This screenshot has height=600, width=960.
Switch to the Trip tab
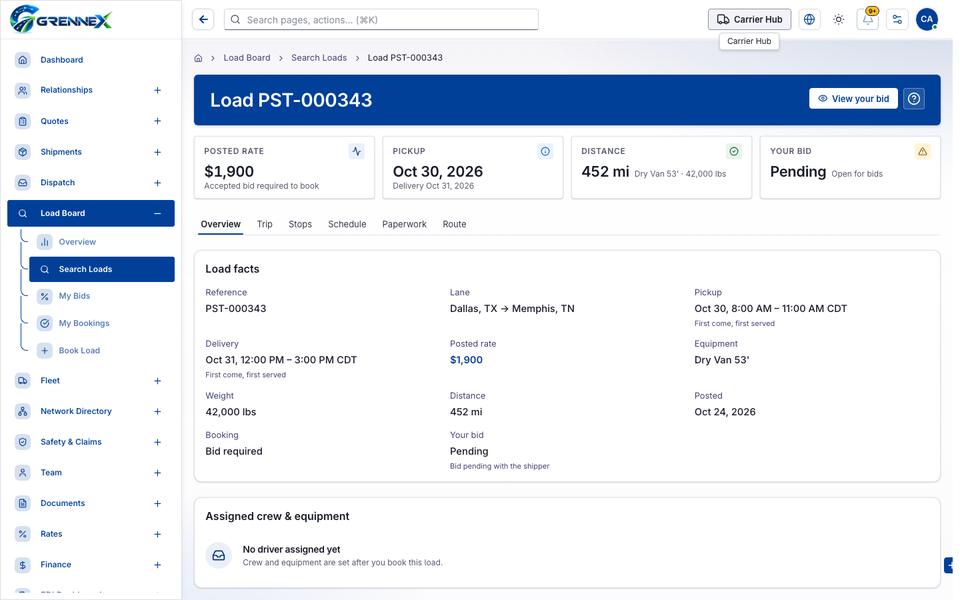point(264,224)
